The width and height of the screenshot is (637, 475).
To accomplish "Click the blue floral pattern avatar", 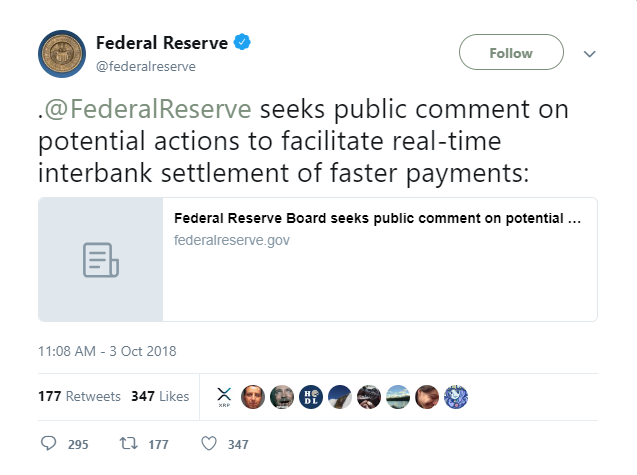I will pos(456,396).
